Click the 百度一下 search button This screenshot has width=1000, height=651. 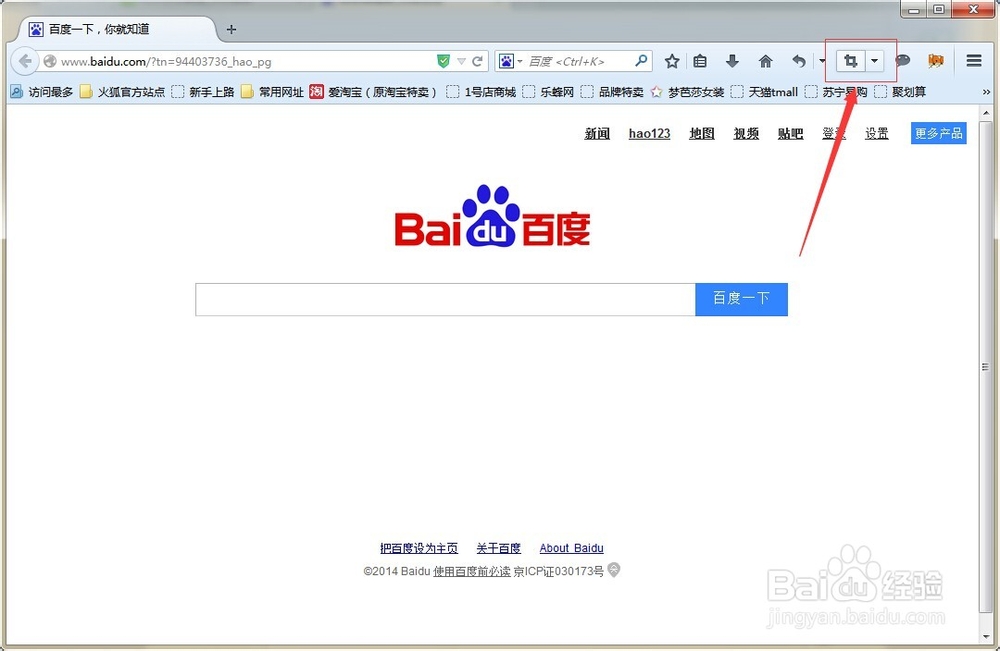pyautogui.click(x=741, y=299)
